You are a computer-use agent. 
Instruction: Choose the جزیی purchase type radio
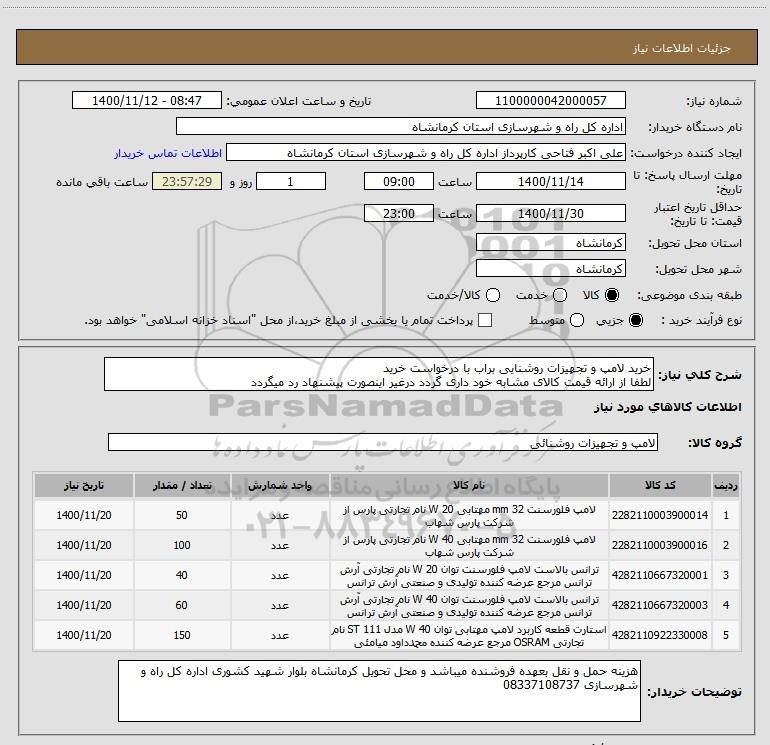tap(635, 321)
